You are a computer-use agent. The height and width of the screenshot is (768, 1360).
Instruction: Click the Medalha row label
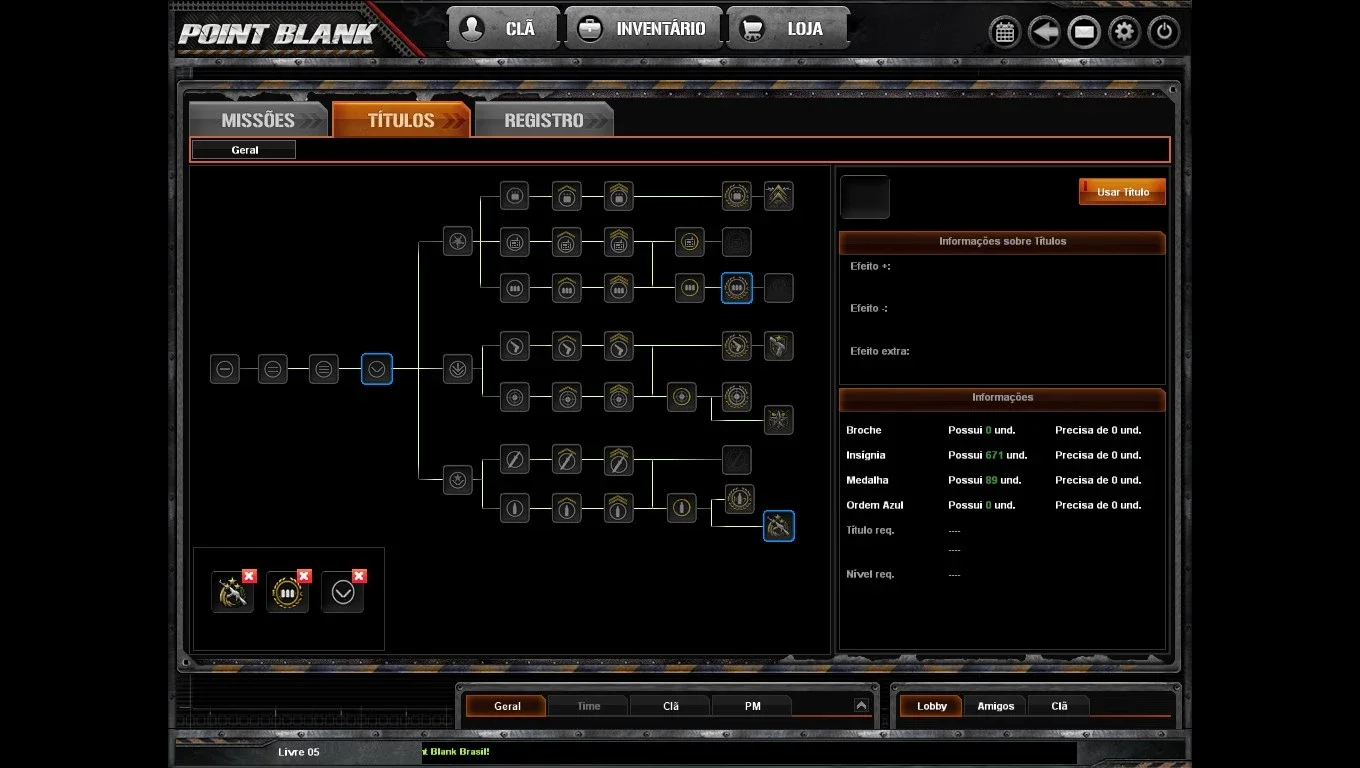coord(867,480)
